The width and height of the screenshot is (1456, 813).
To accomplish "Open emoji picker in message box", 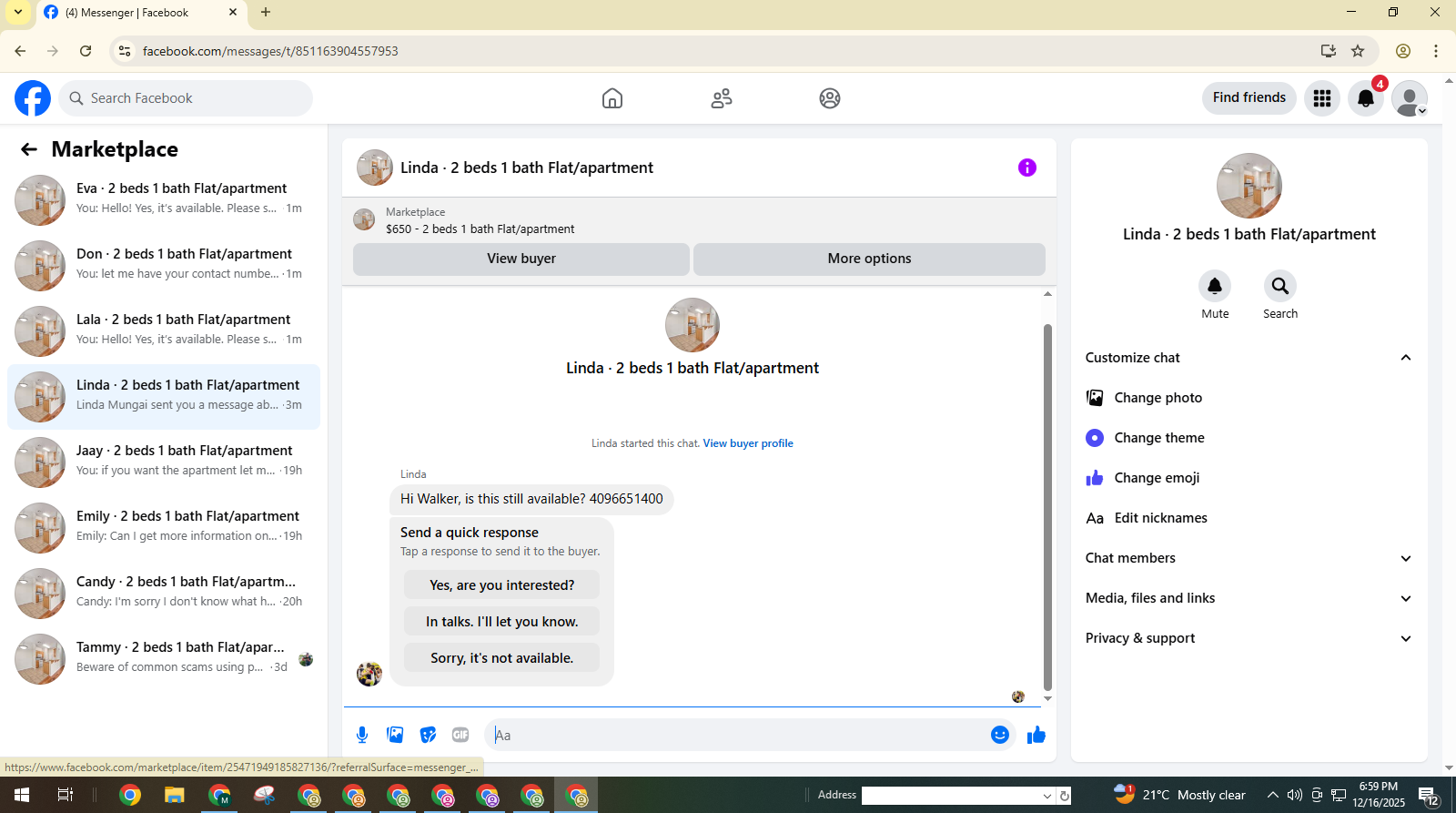I will click(x=1000, y=735).
